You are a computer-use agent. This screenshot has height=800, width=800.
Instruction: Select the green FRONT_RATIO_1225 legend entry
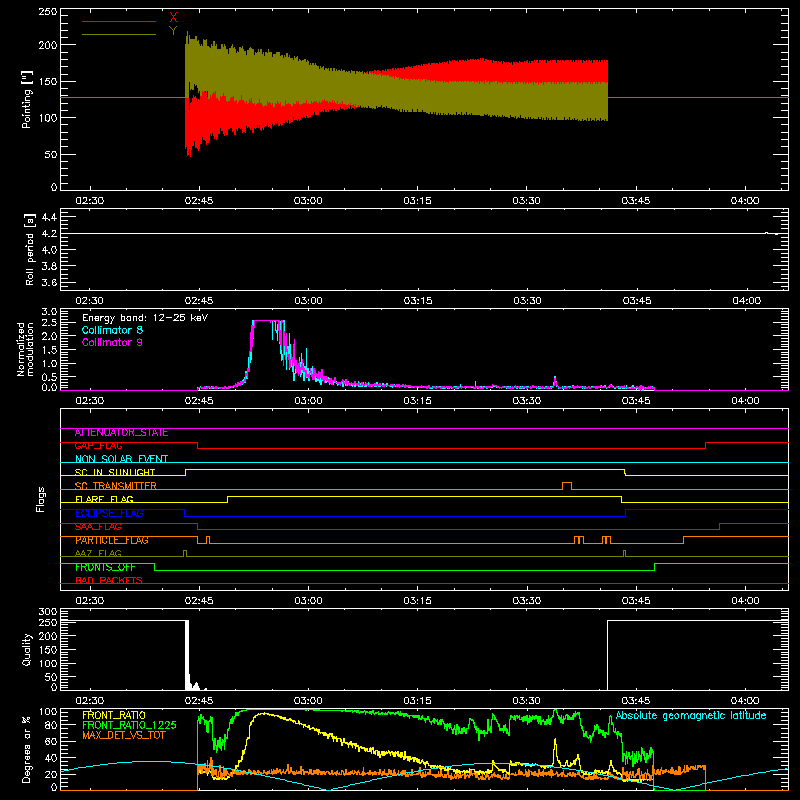129,725
